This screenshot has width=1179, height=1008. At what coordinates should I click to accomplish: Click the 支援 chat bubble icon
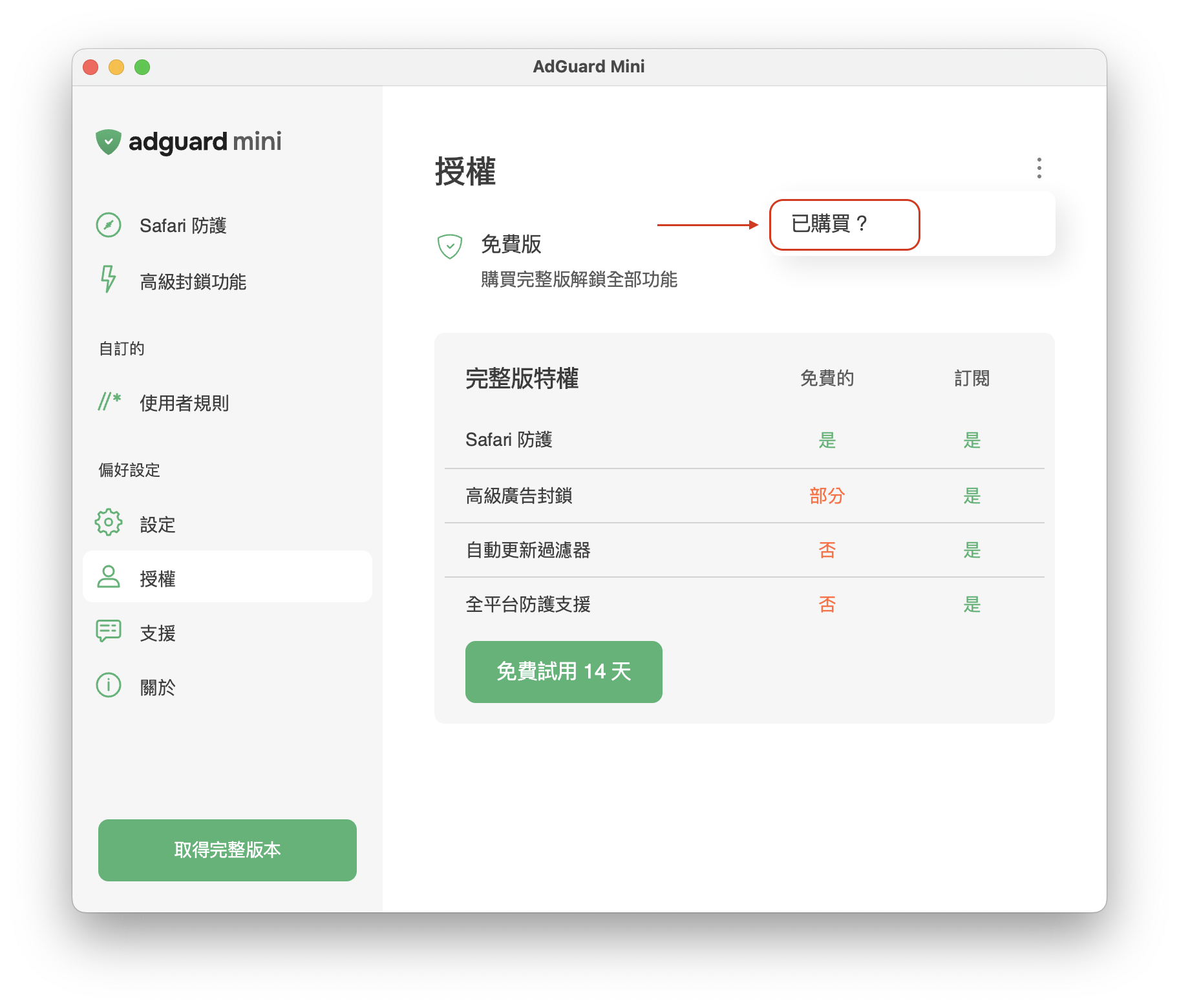pos(109,631)
